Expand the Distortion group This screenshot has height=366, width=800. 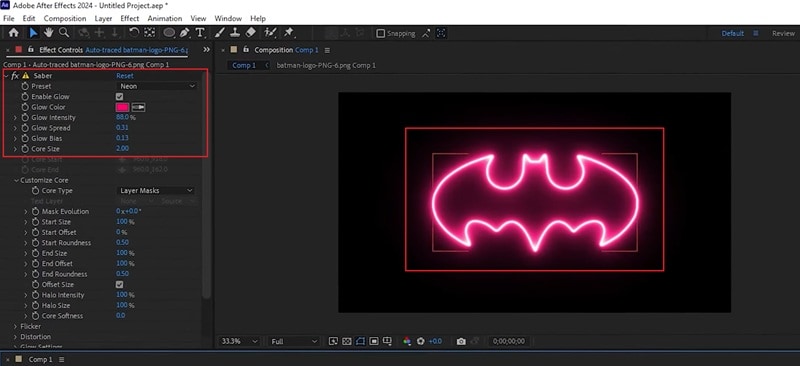tap(15, 337)
